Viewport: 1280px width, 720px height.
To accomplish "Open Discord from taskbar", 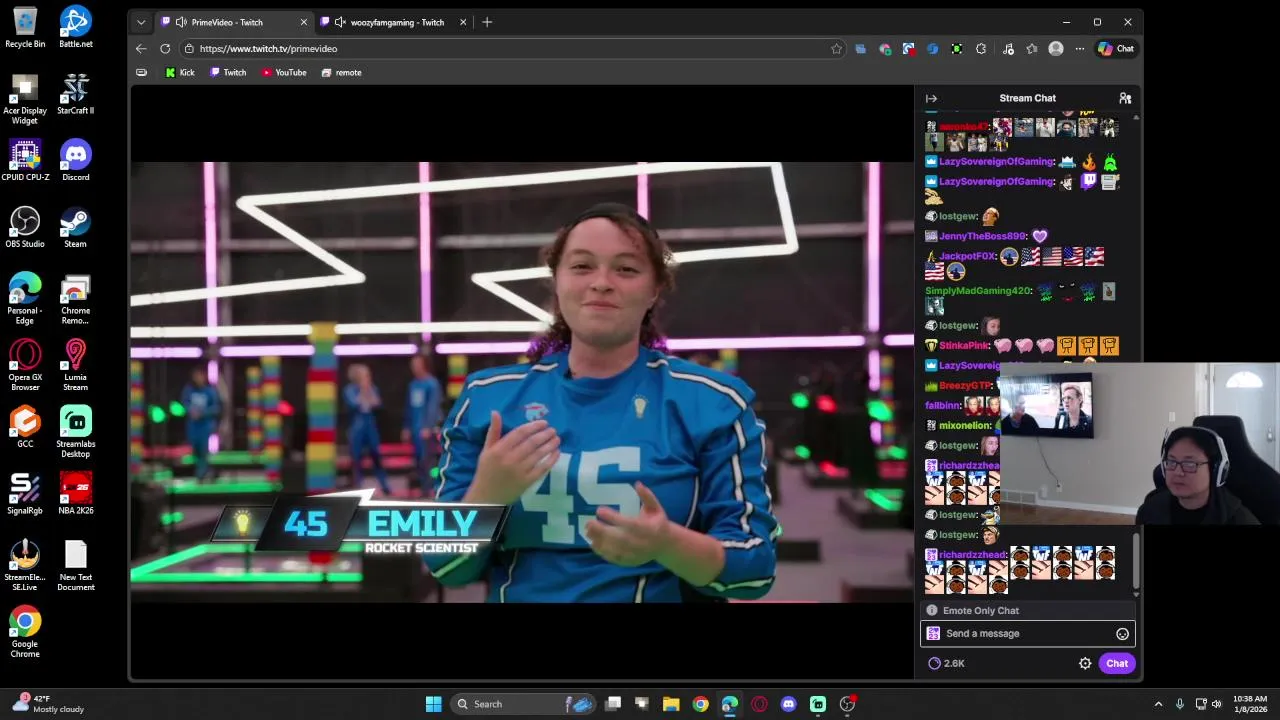I will click(788, 704).
